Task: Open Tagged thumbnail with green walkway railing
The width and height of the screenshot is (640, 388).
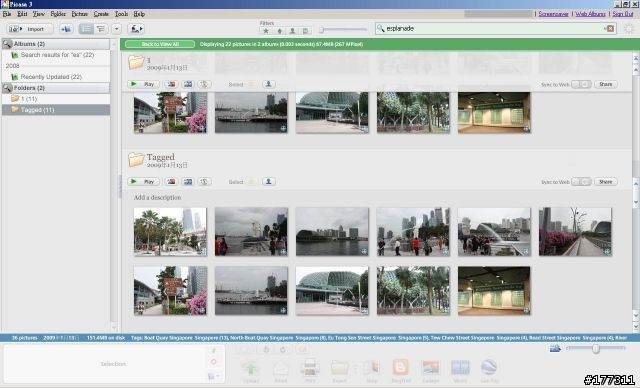Action: [575, 232]
